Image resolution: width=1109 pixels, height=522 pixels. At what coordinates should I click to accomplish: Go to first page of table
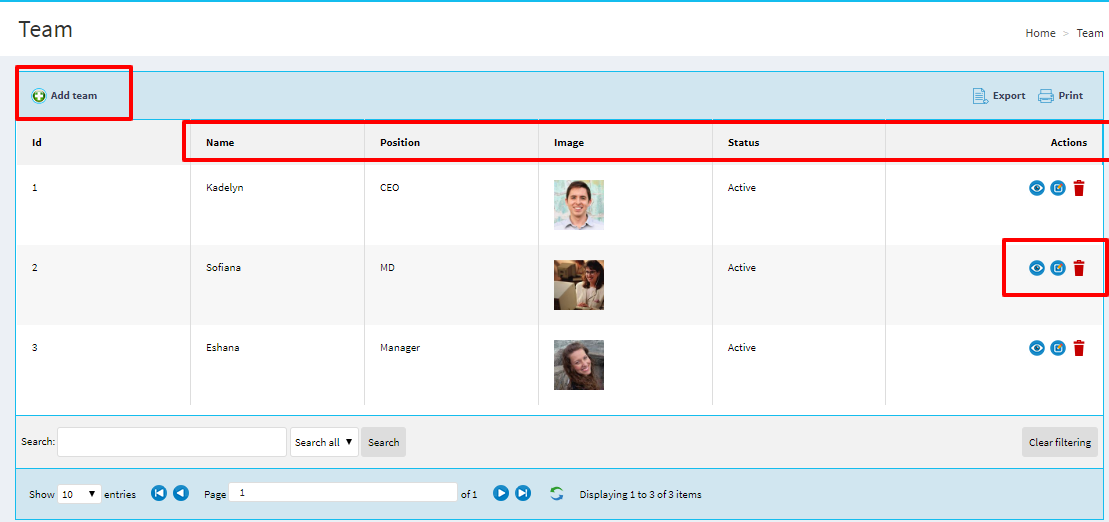tap(159, 493)
